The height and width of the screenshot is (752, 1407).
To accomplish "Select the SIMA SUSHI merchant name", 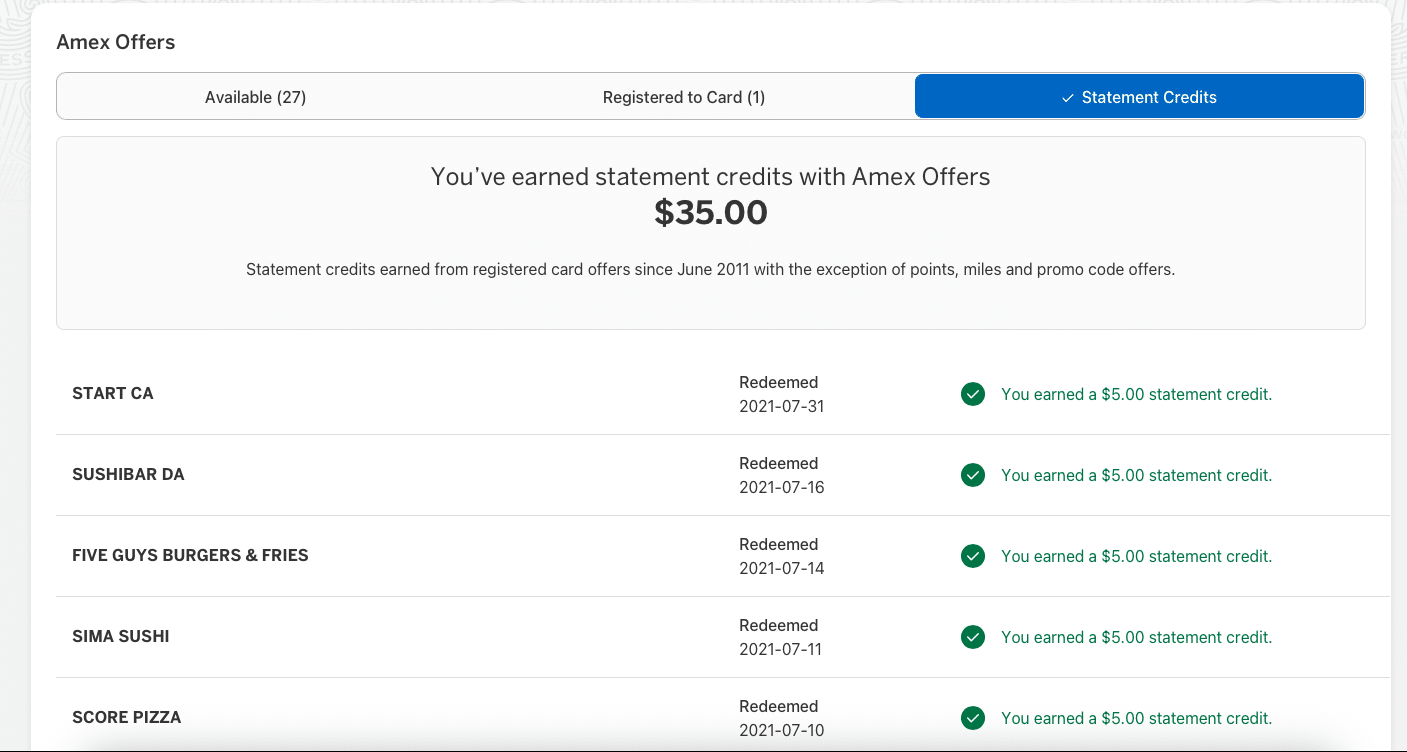I will 121,636.
